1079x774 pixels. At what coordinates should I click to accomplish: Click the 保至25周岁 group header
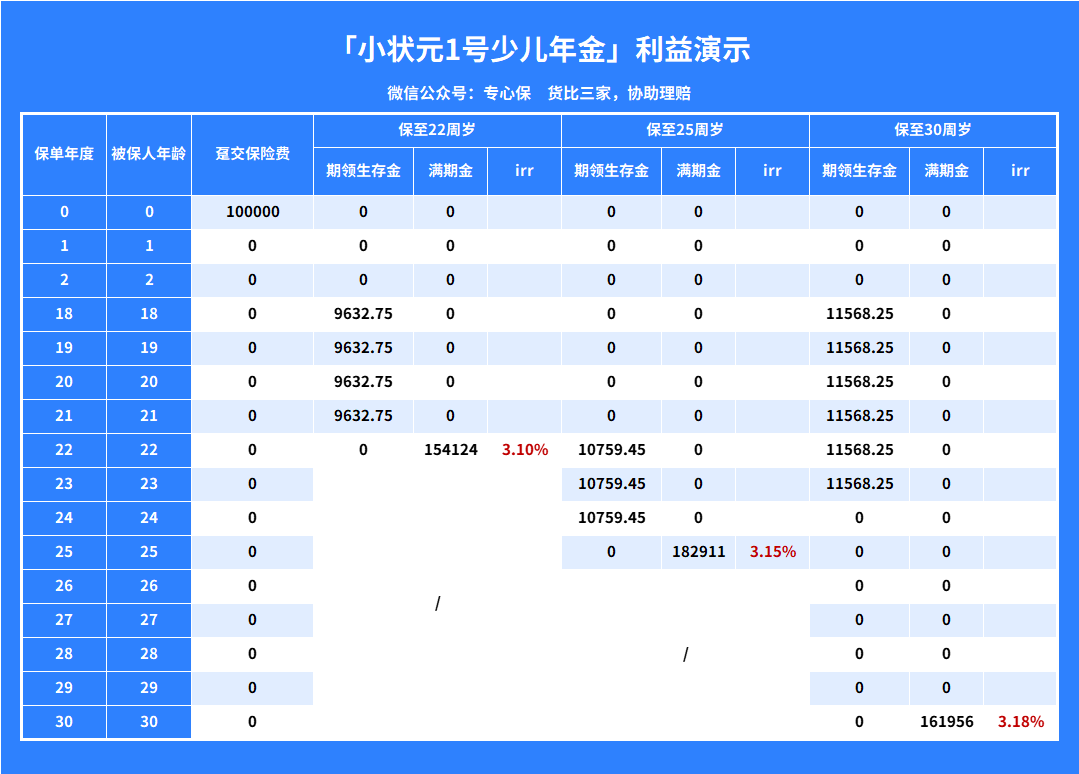click(x=685, y=130)
